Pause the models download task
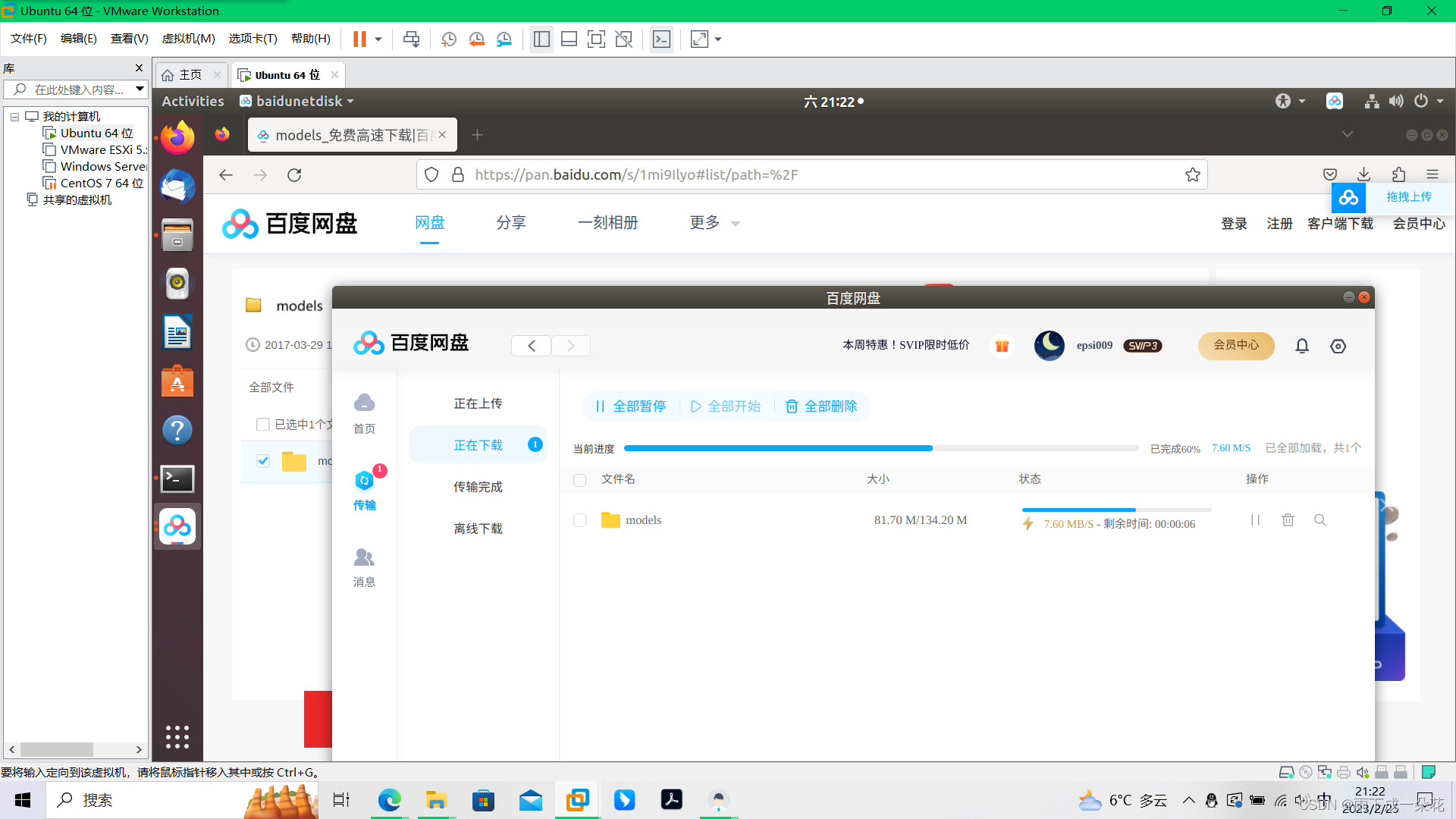Screen dimensions: 1456x819 1255,519
